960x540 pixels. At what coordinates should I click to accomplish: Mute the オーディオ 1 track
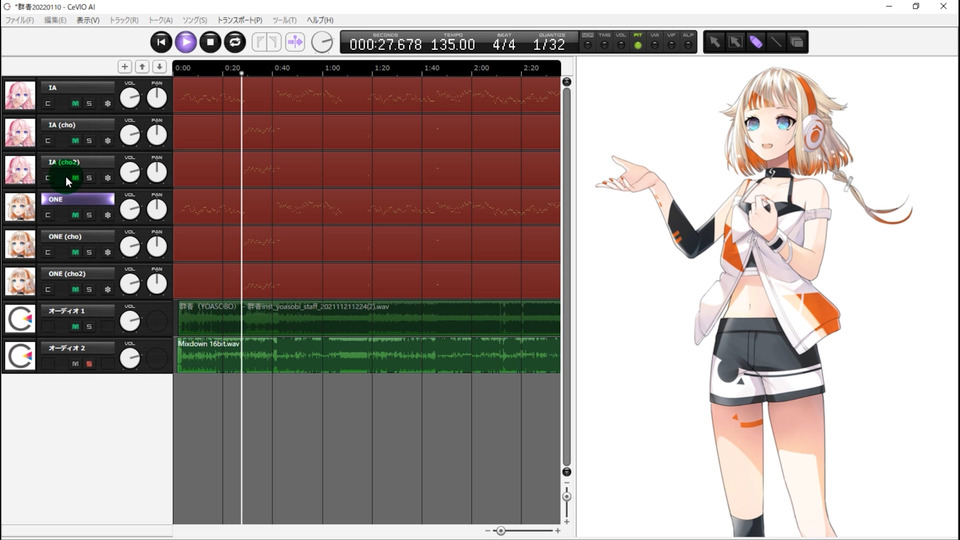75,327
